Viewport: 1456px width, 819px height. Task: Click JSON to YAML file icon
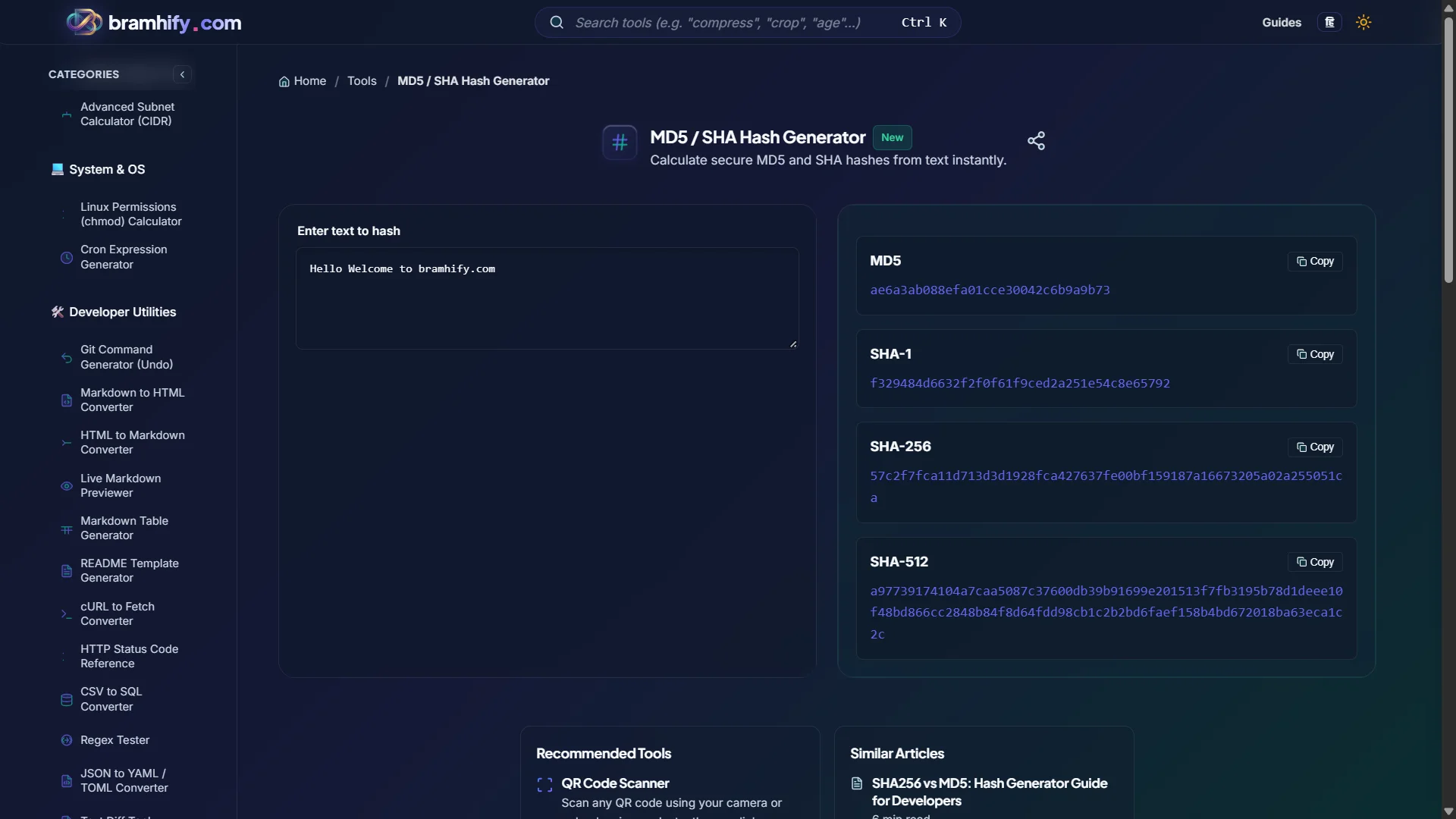pos(67,781)
